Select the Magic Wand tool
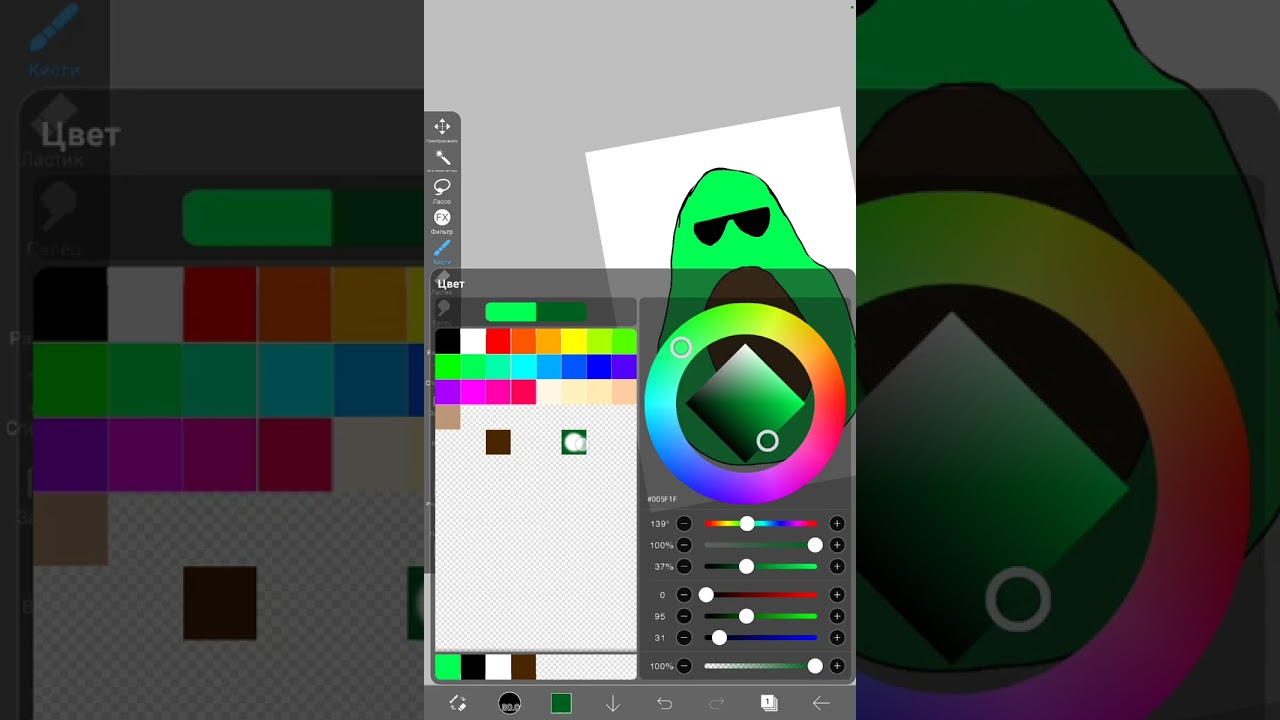 (442, 158)
